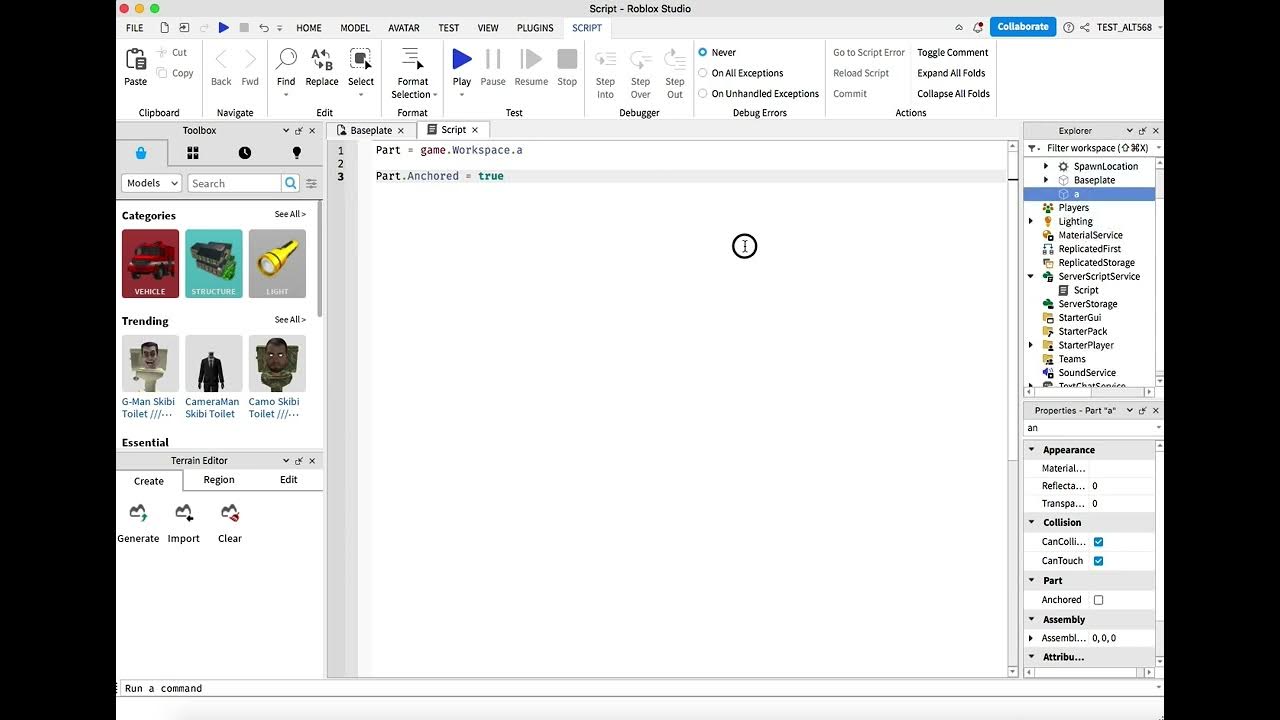Enable the Anchored checkbox
This screenshot has height=720, width=1280.
[1098, 600]
